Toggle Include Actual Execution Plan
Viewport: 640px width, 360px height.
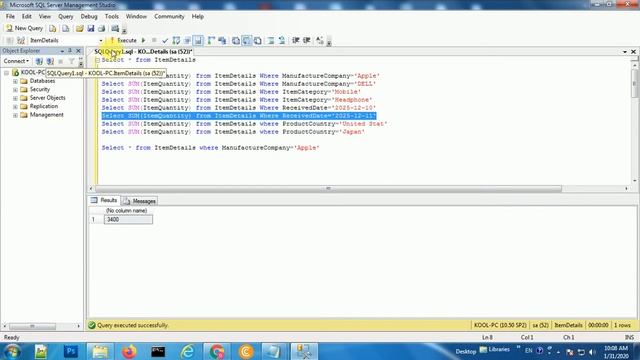pyautogui.click(x=211, y=40)
